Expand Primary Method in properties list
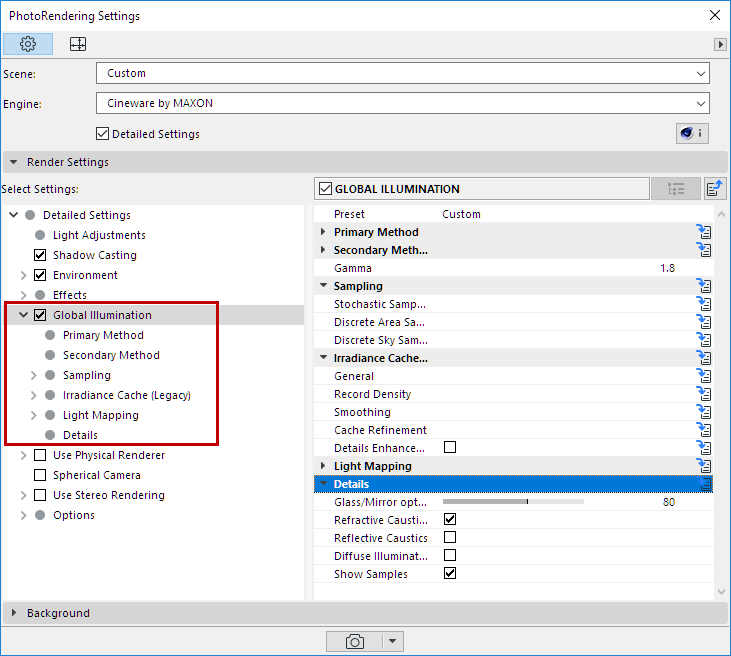Screen dimensions: 731x656 323,232
